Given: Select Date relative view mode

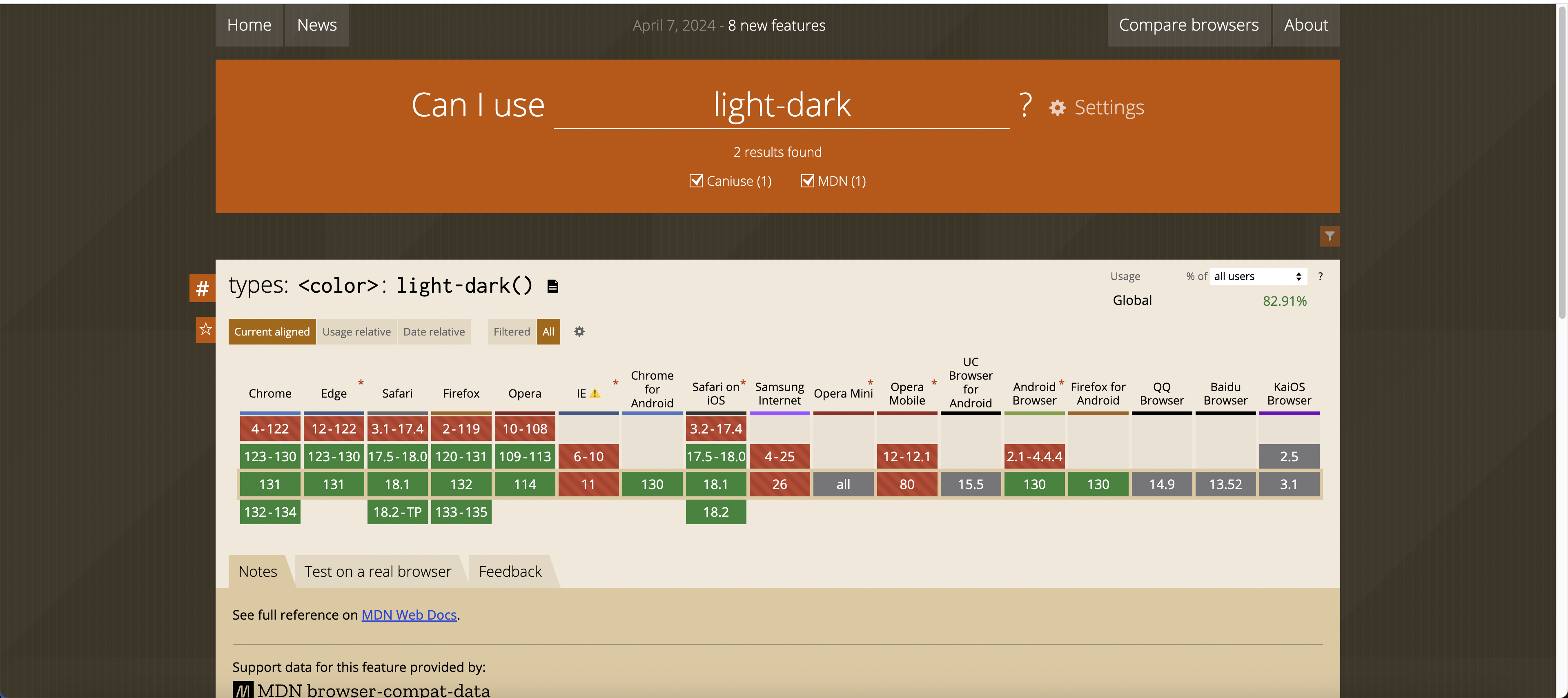Looking at the screenshot, I should click(433, 332).
